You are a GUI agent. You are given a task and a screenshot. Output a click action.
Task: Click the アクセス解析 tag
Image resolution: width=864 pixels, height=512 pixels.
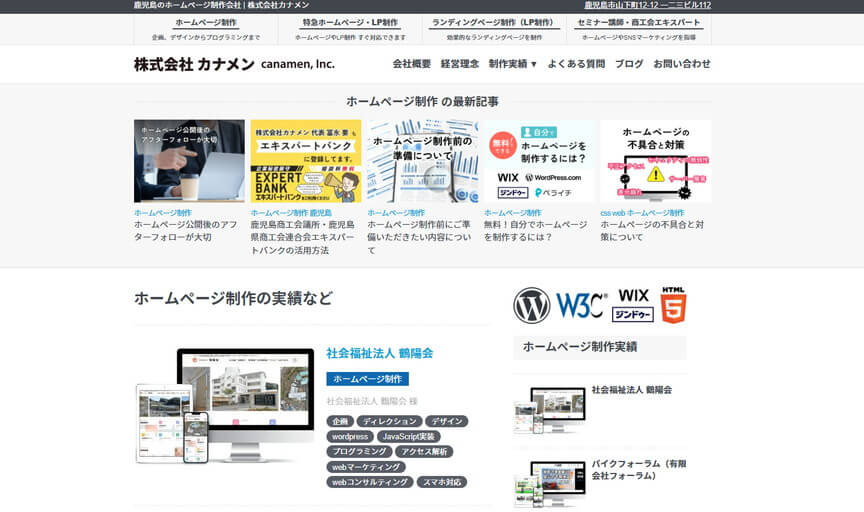pyautogui.click(x=424, y=451)
